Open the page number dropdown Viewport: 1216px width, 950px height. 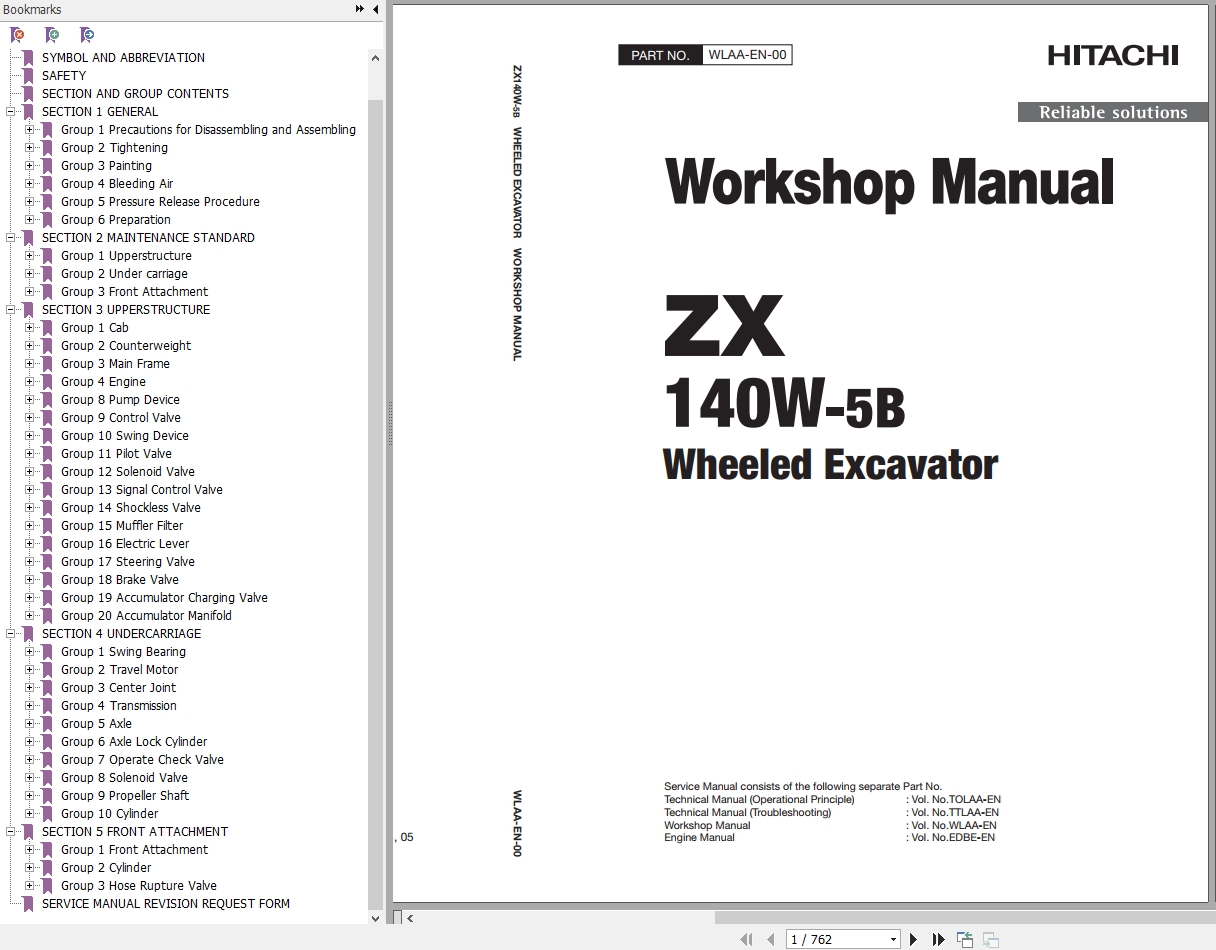pyautogui.click(x=893, y=940)
